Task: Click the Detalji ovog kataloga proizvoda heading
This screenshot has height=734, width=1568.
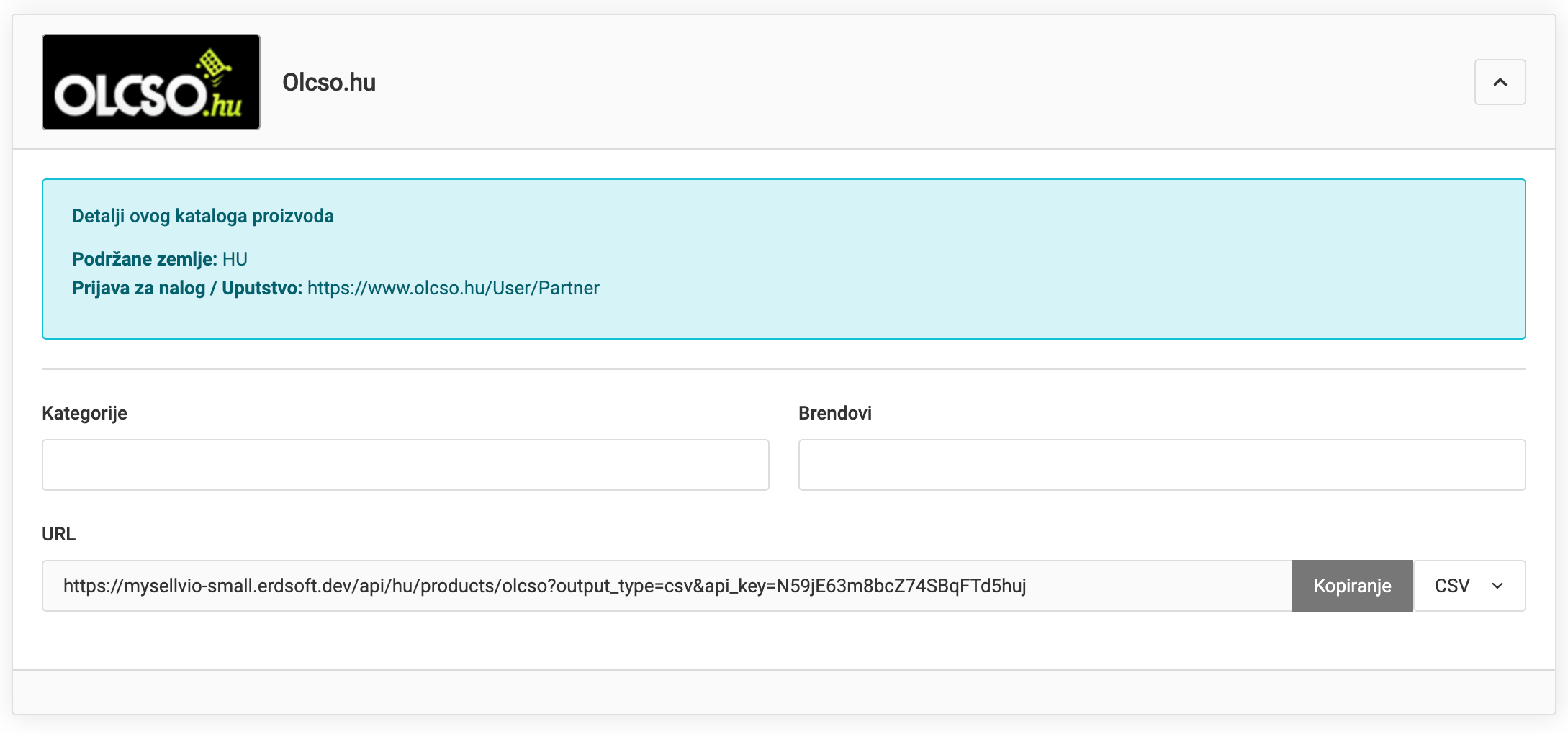Action: click(x=203, y=215)
